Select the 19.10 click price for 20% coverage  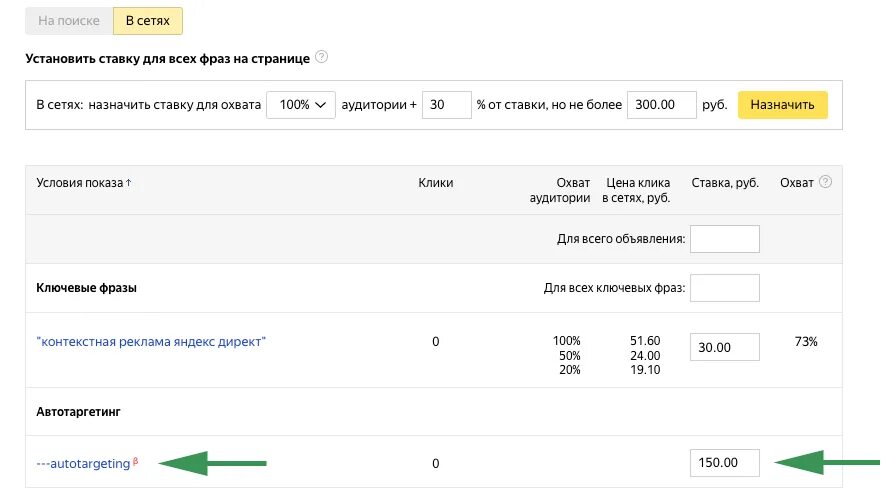tap(646, 368)
